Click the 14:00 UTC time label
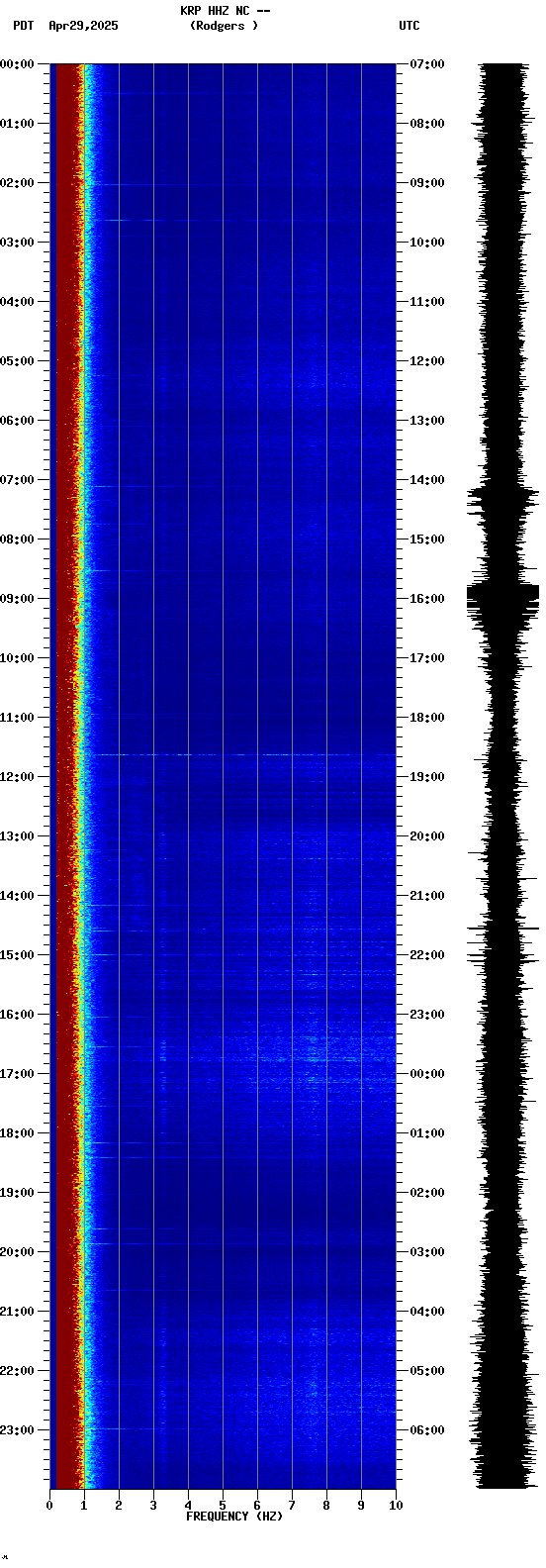This screenshot has height=1568, width=546. (x=426, y=480)
